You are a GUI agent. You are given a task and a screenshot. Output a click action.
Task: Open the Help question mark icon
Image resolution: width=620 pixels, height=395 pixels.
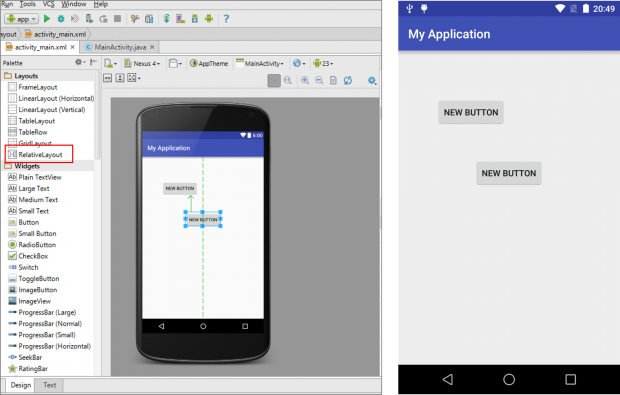point(226,19)
